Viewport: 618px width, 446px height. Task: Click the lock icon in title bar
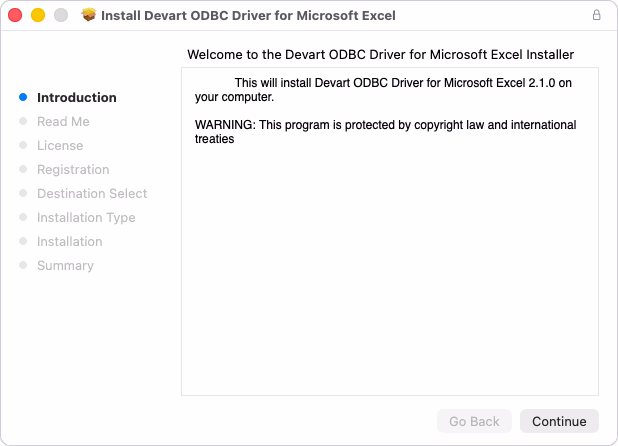click(x=596, y=15)
